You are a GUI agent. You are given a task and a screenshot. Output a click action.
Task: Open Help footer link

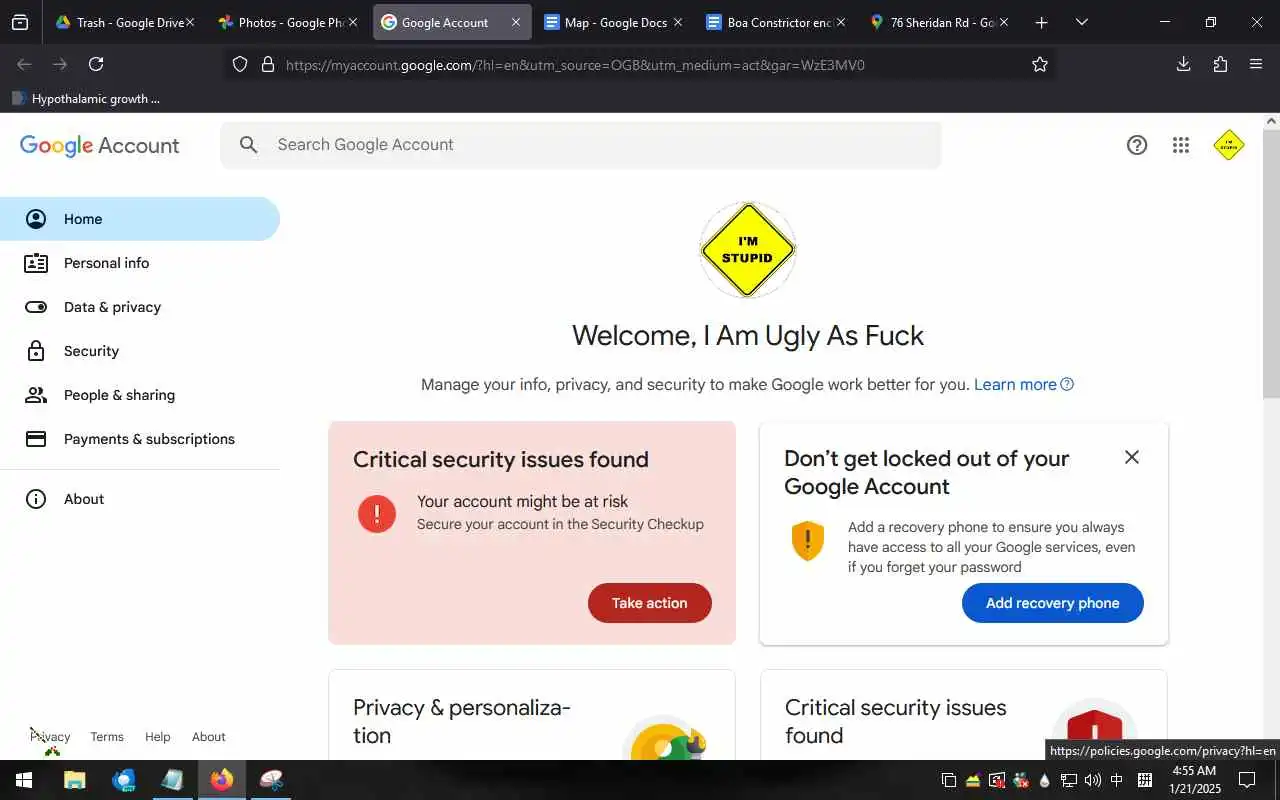point(158,737)
